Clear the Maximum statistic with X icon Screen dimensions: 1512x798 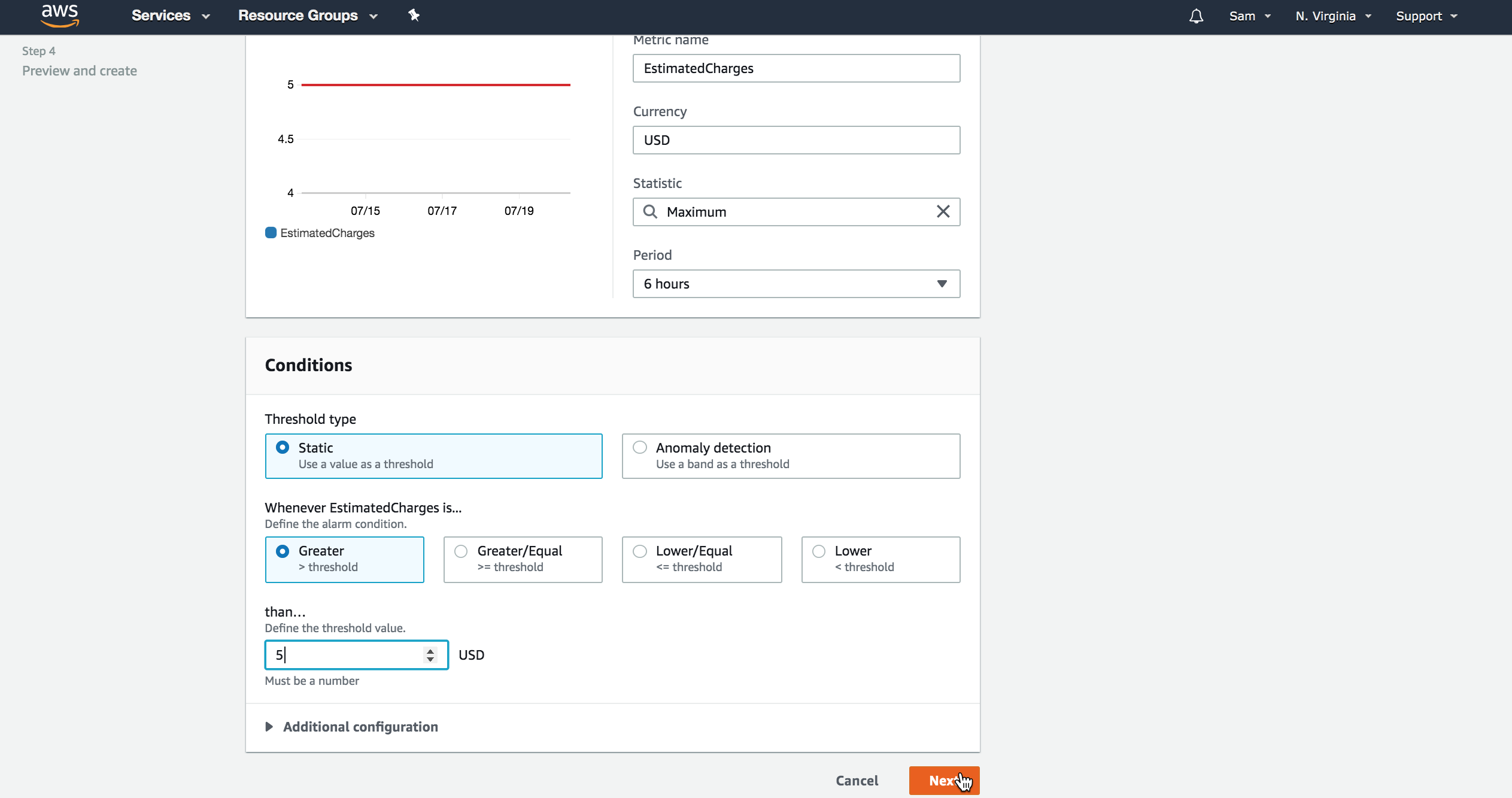943,211
